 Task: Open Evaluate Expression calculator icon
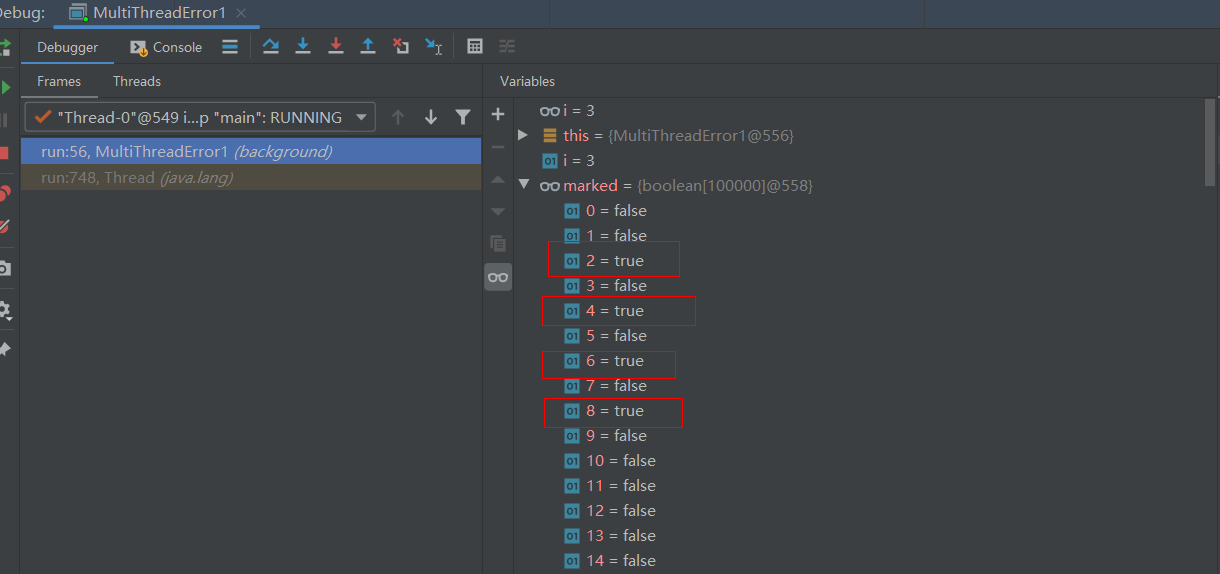pyautogui.click(x=475, y=46)
